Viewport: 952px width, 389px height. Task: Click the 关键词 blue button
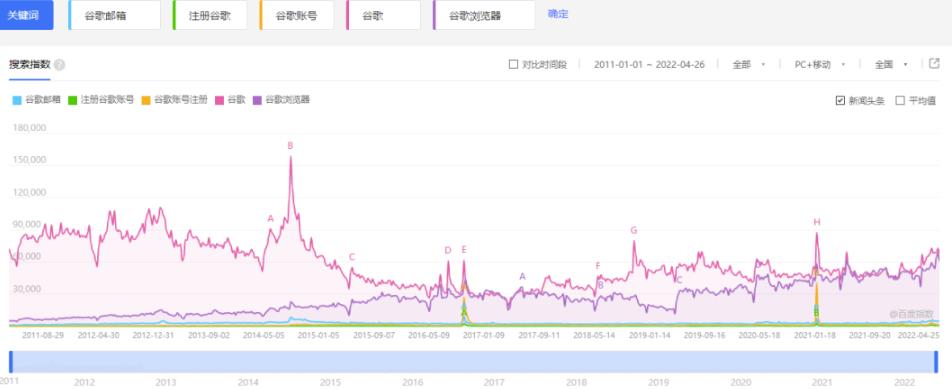(27, 15)
